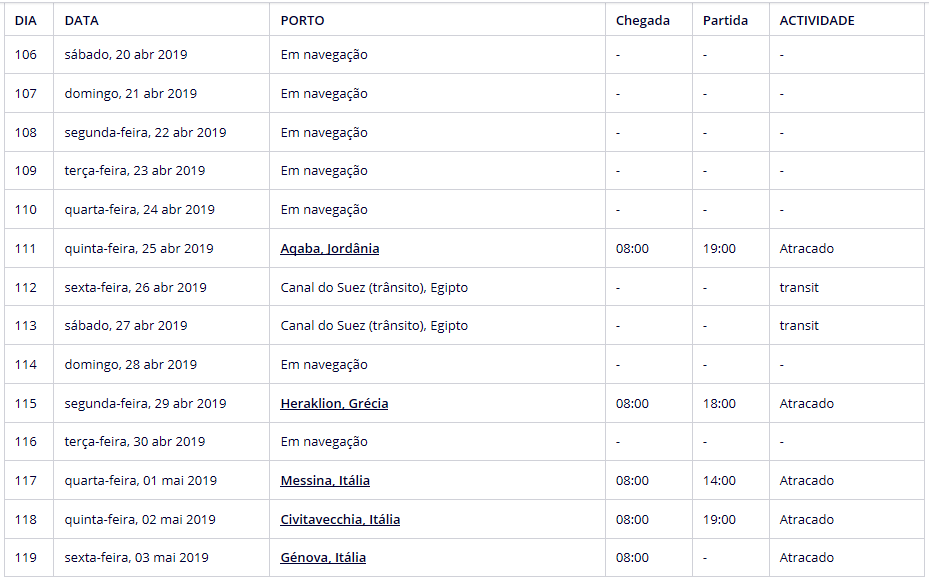Click the date sábado, 20 abr 2019

[126, 55]
